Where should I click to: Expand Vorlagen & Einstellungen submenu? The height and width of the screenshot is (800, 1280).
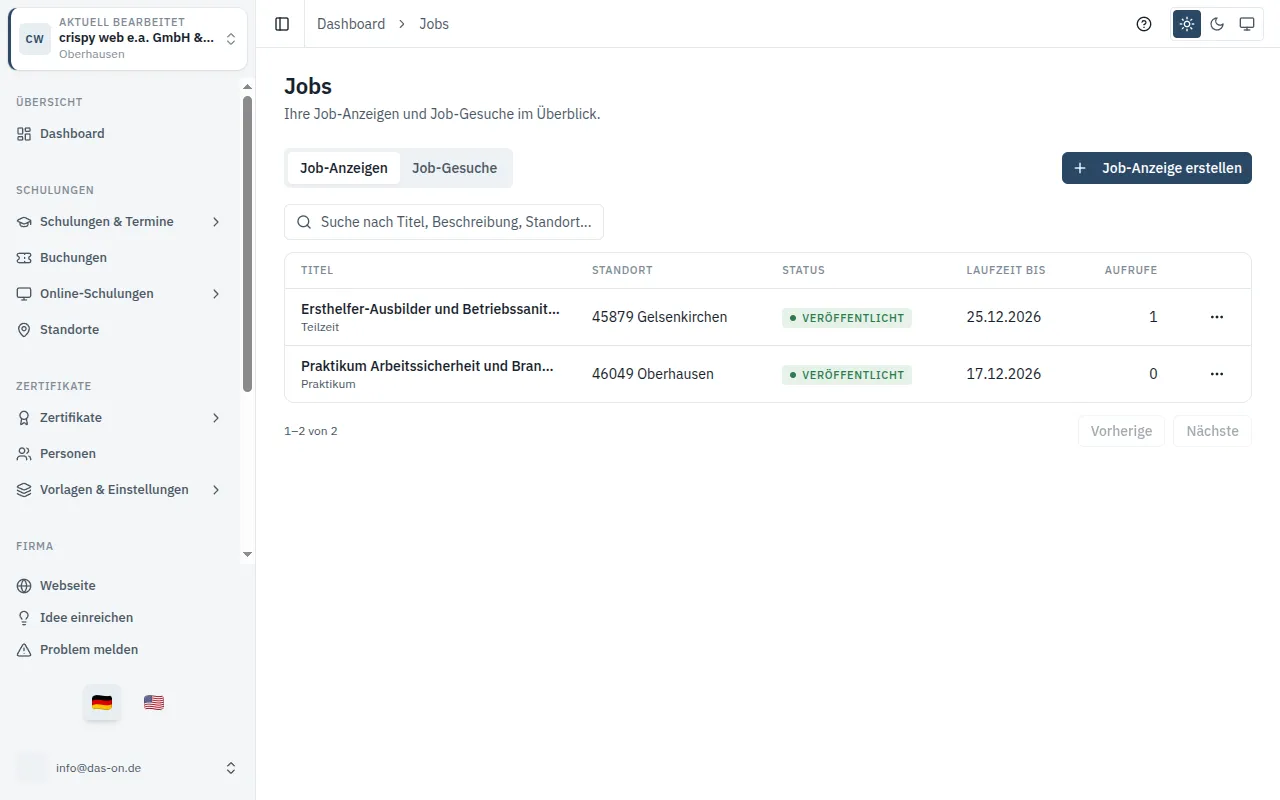coord(120,490)
